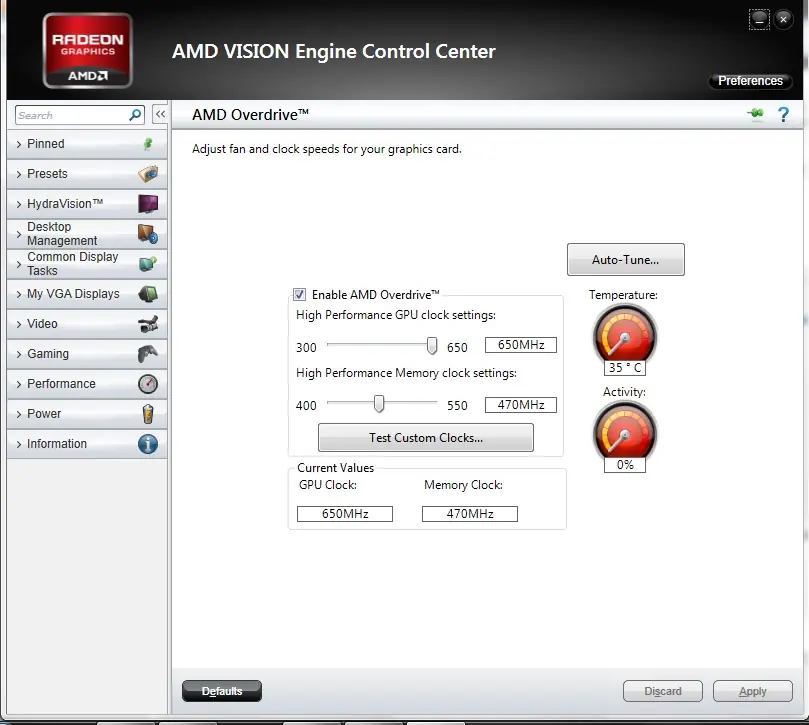The image size is (809, 725).
Task: Click the Video camera icon
Action: (148, 324)
